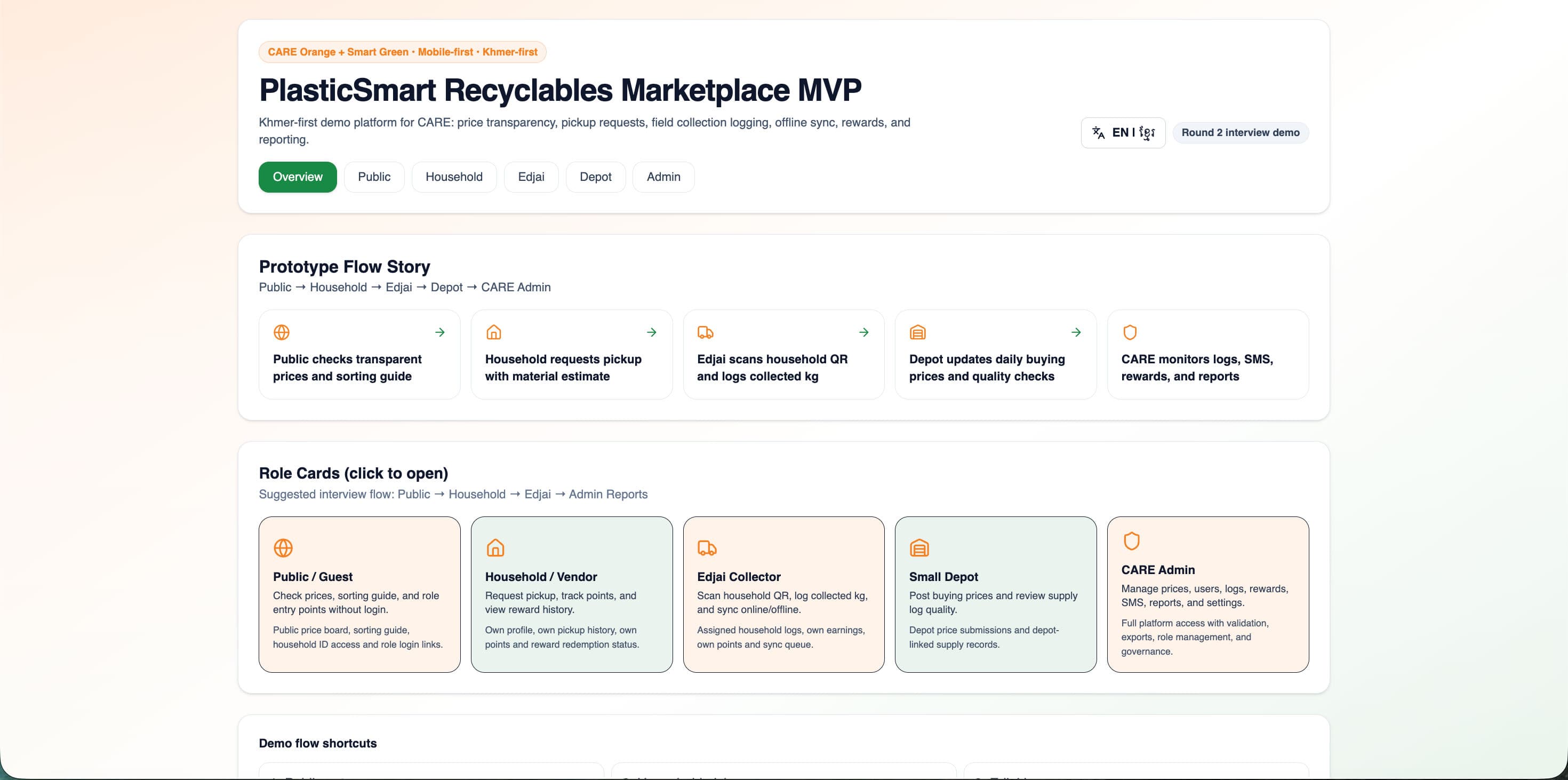Go to the Admin tab
1568x780 pixels.
click(x=663, y=177)
